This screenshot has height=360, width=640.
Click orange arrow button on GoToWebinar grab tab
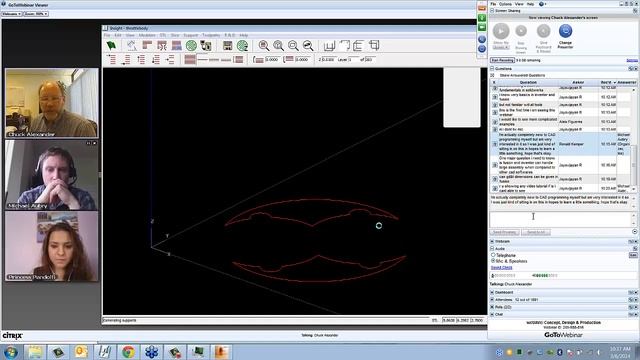[x=482, y=7]
